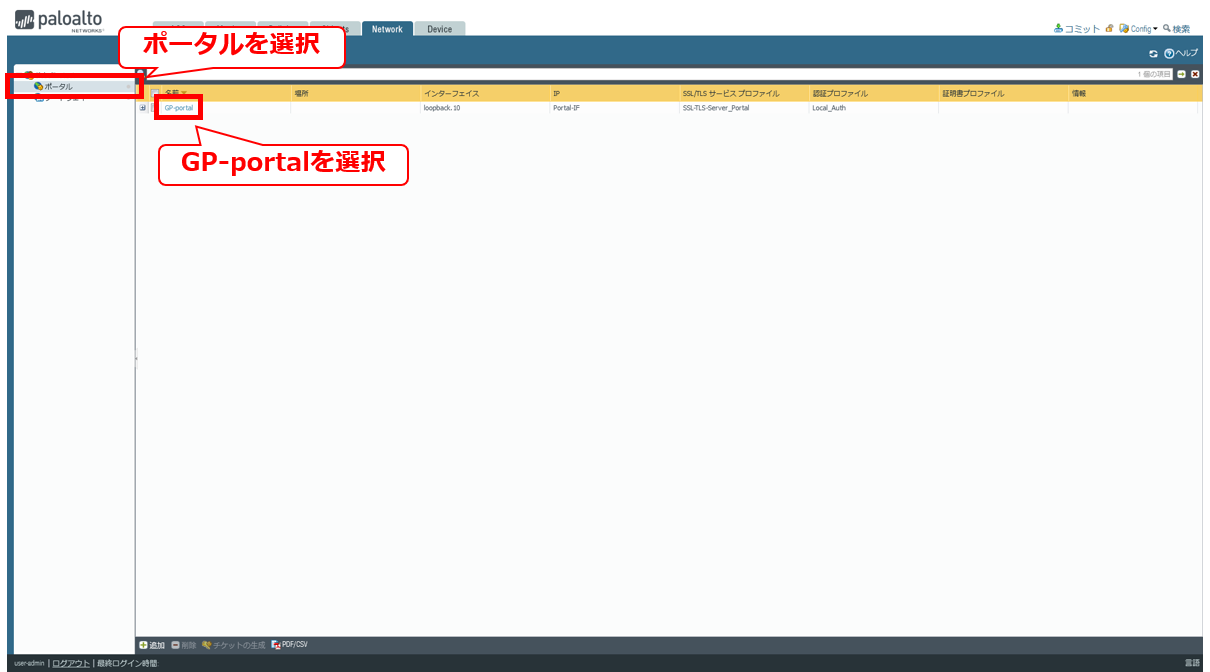Viewport: 1210px width, 672px height.
Task: Open the Device tab
Action: (440, 29)
